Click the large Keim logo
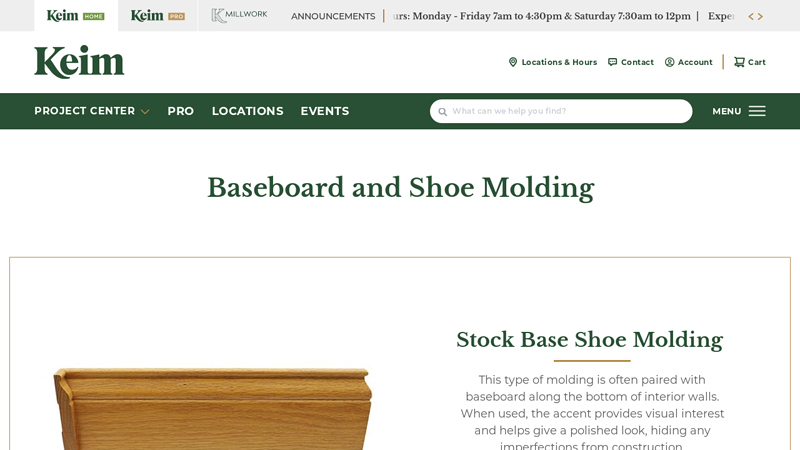The width and height of the screenshot is (800, 450). [79, 62]
